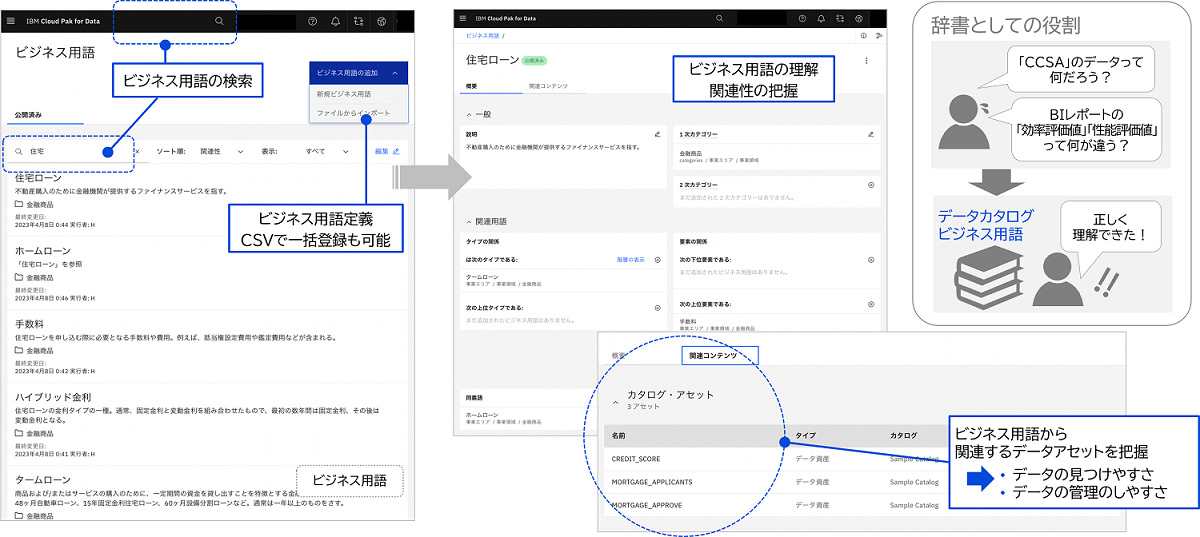Screen dimensions: 1200x537
Task: Add a term under 次の上位タイプである with the plus icon
Action: click(657, 307)
